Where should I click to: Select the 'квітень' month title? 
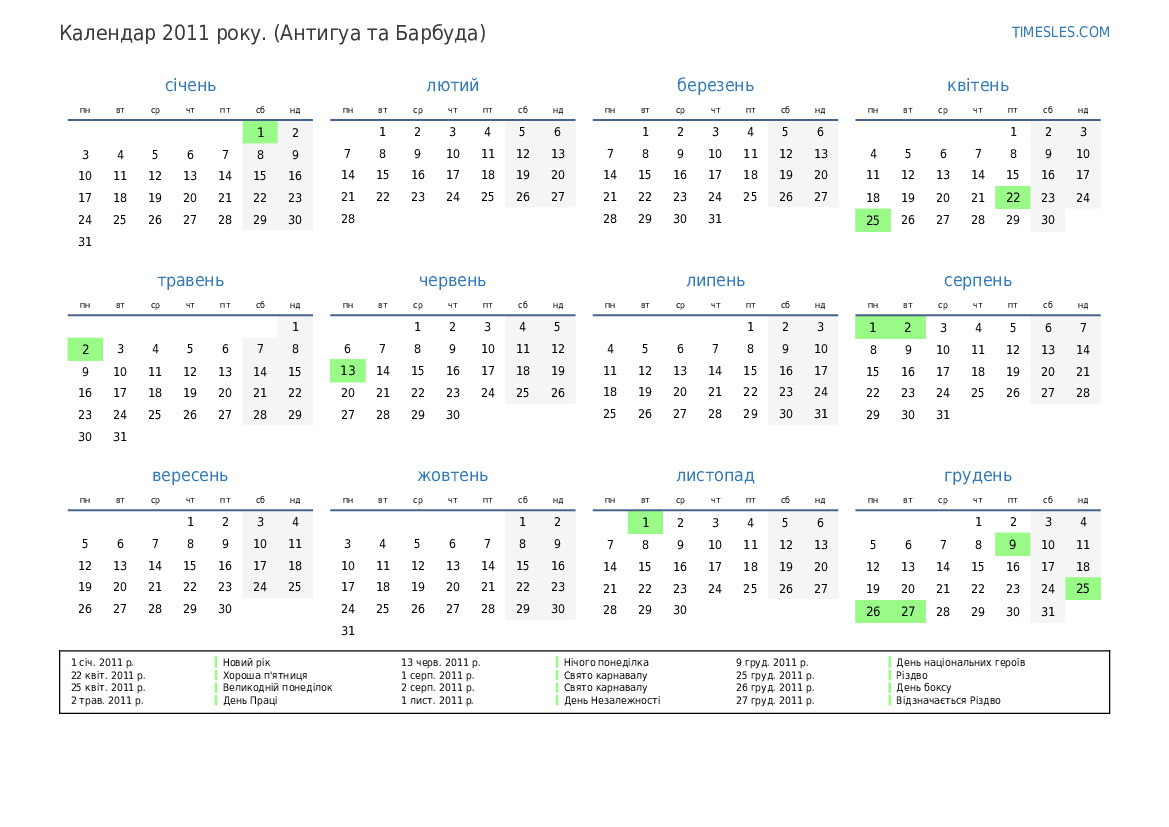(x=977, y=86)
